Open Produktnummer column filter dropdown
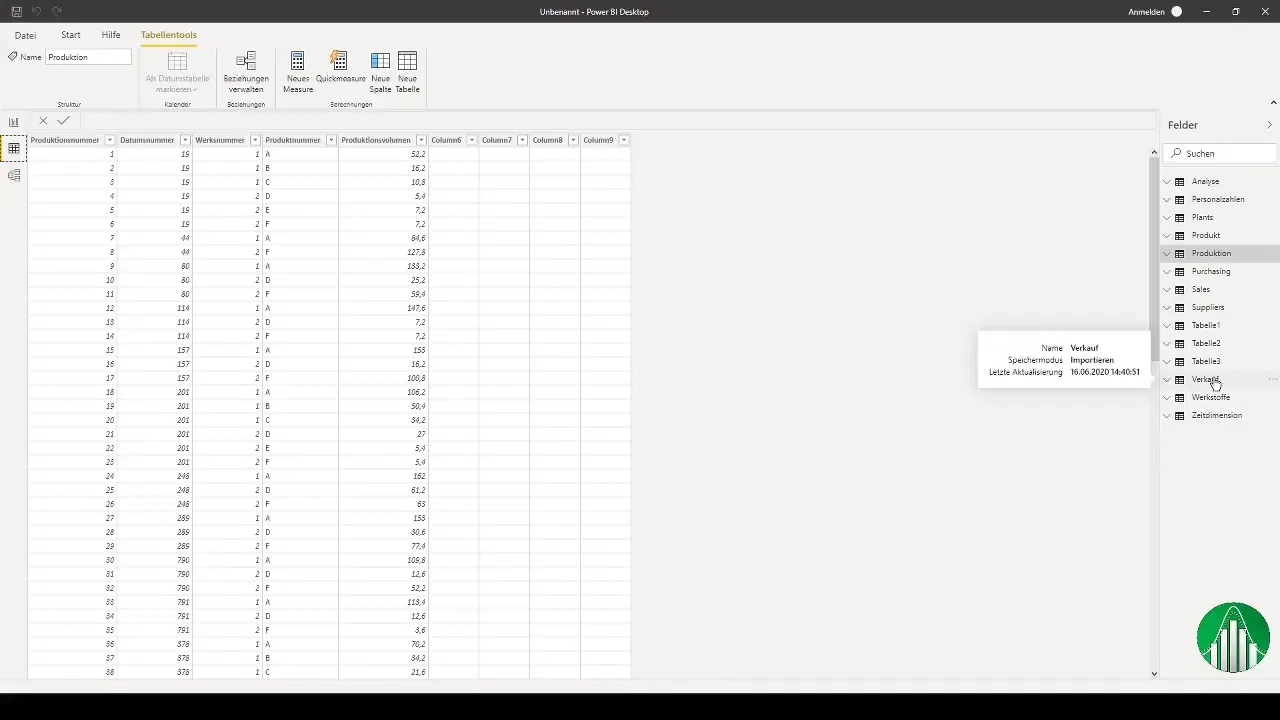The height and width of the screenshot is (720, 1280). coord(331,140)
